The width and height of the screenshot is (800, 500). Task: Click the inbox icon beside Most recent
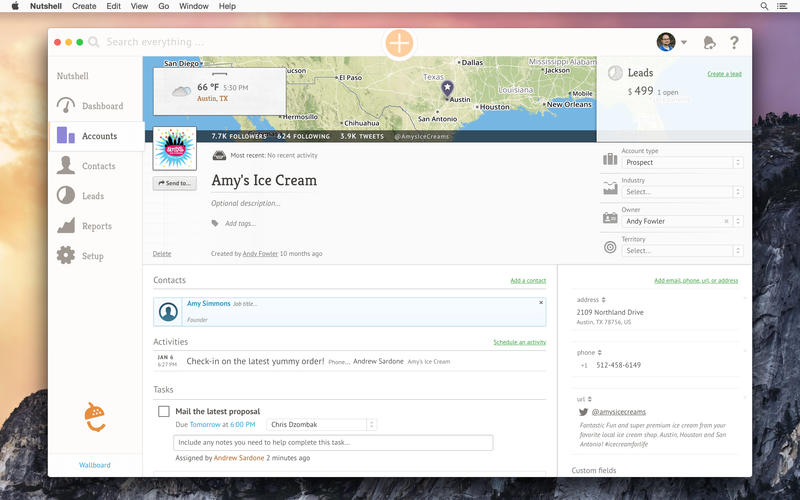click(219, 155)
